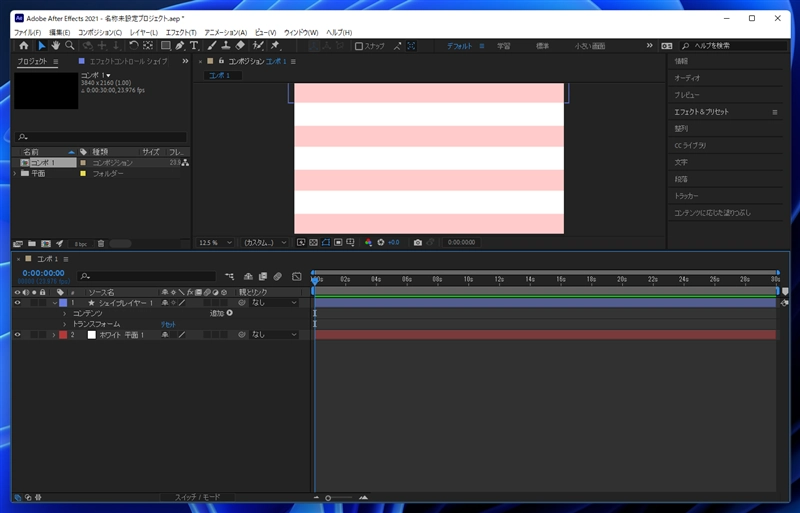Image resolution: width=800 pixels, height=513 pixels.
Task: Select the Eraser tool
Action: point(241,46)
